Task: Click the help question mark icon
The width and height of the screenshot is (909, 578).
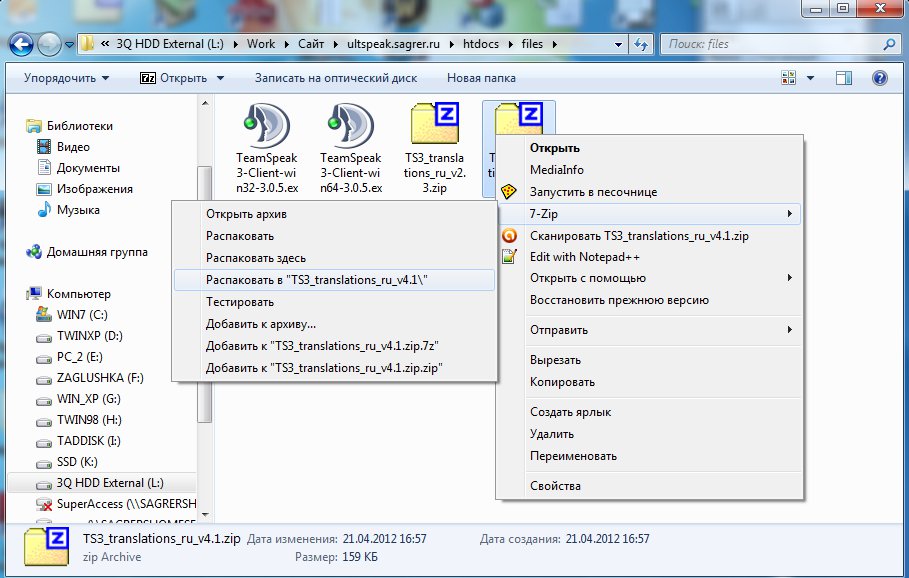Action: [x=880, y=77]
